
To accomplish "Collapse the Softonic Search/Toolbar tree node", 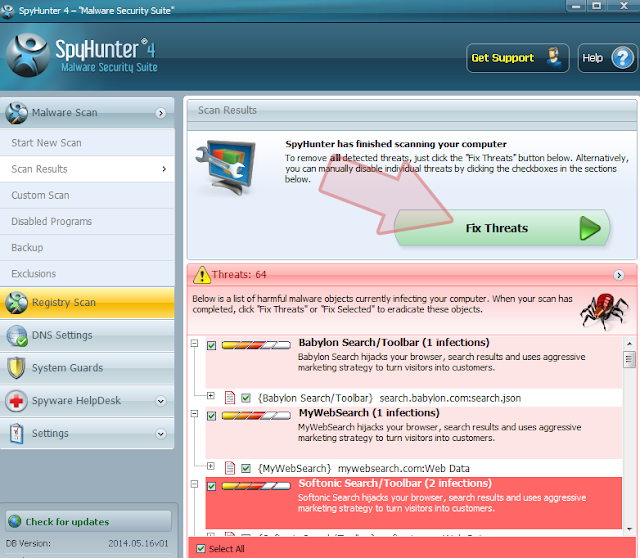I will coord(195,484).
